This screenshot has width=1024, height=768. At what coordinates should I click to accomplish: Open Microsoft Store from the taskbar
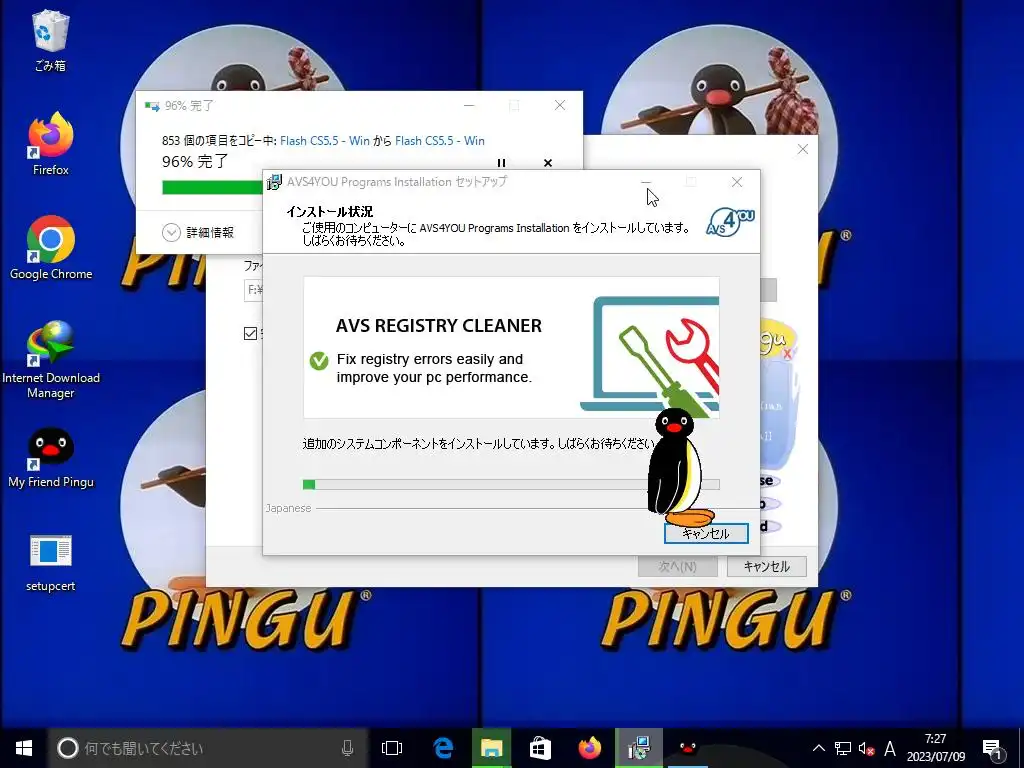540,748
